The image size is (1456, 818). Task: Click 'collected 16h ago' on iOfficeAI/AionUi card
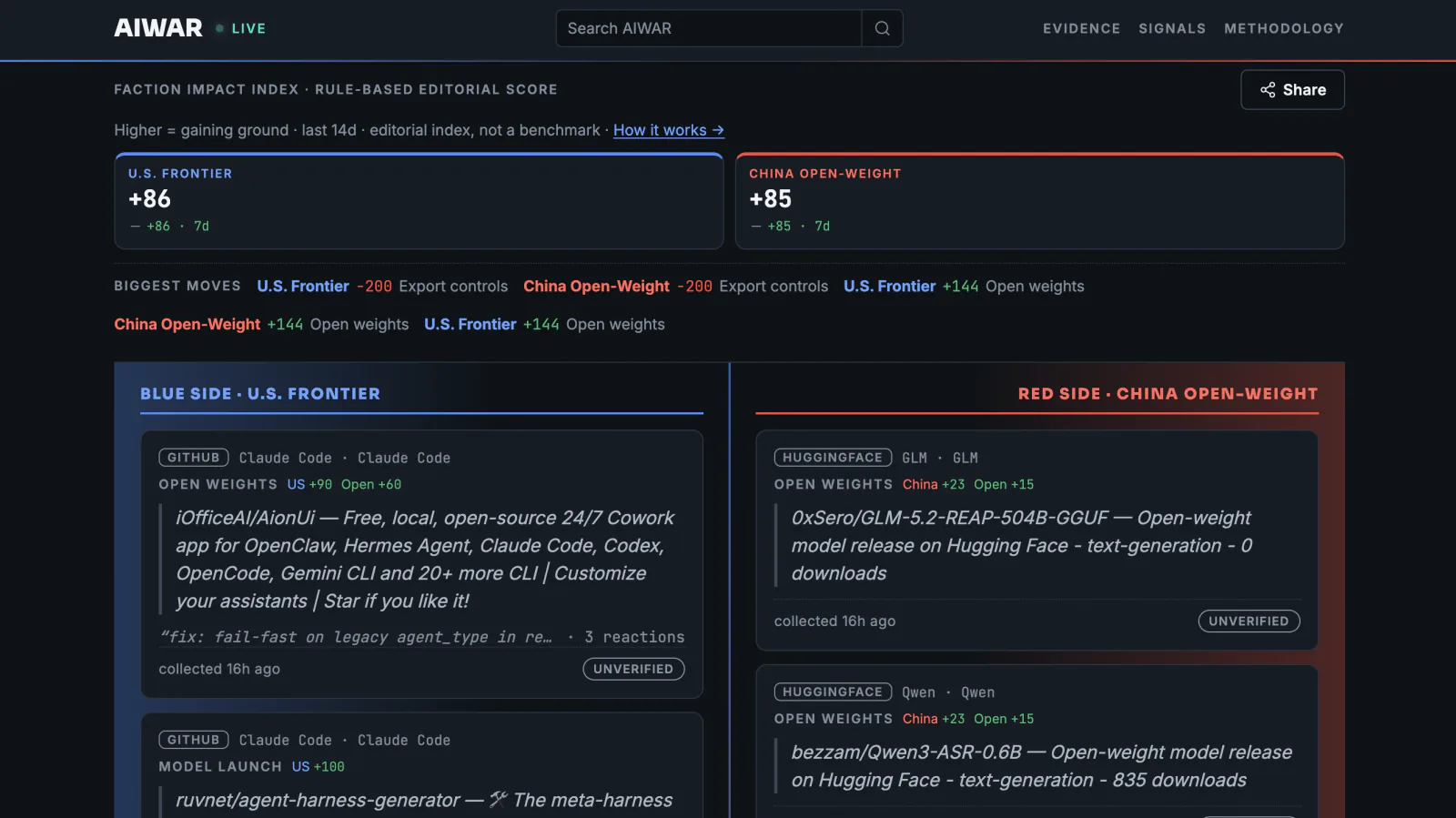coord(219,669)
